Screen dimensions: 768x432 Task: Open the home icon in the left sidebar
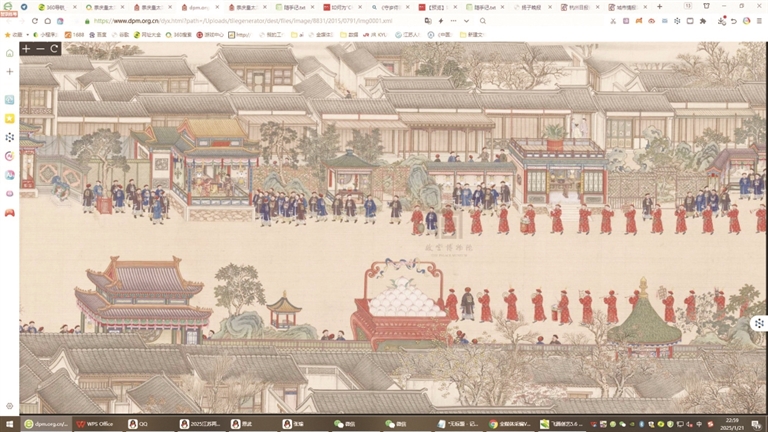pyautogui.click(x=10, y=52)
